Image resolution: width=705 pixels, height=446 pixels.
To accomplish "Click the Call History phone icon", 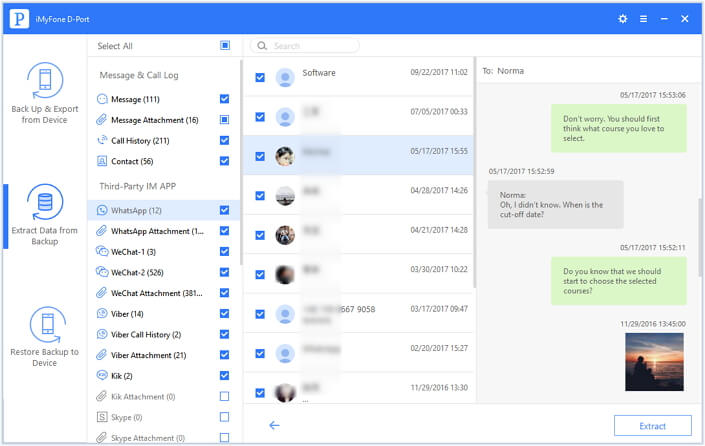I will point(102,140).
